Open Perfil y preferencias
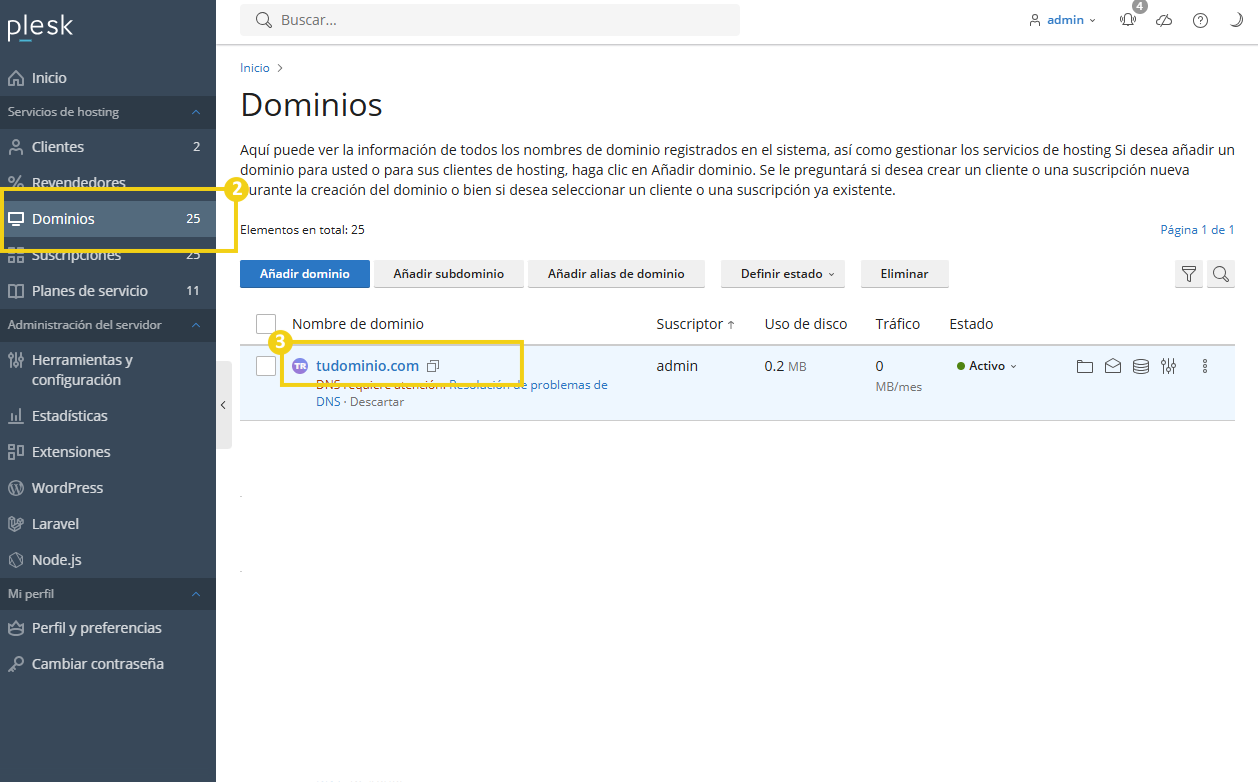1258x782 pixels. coord(108,628)
